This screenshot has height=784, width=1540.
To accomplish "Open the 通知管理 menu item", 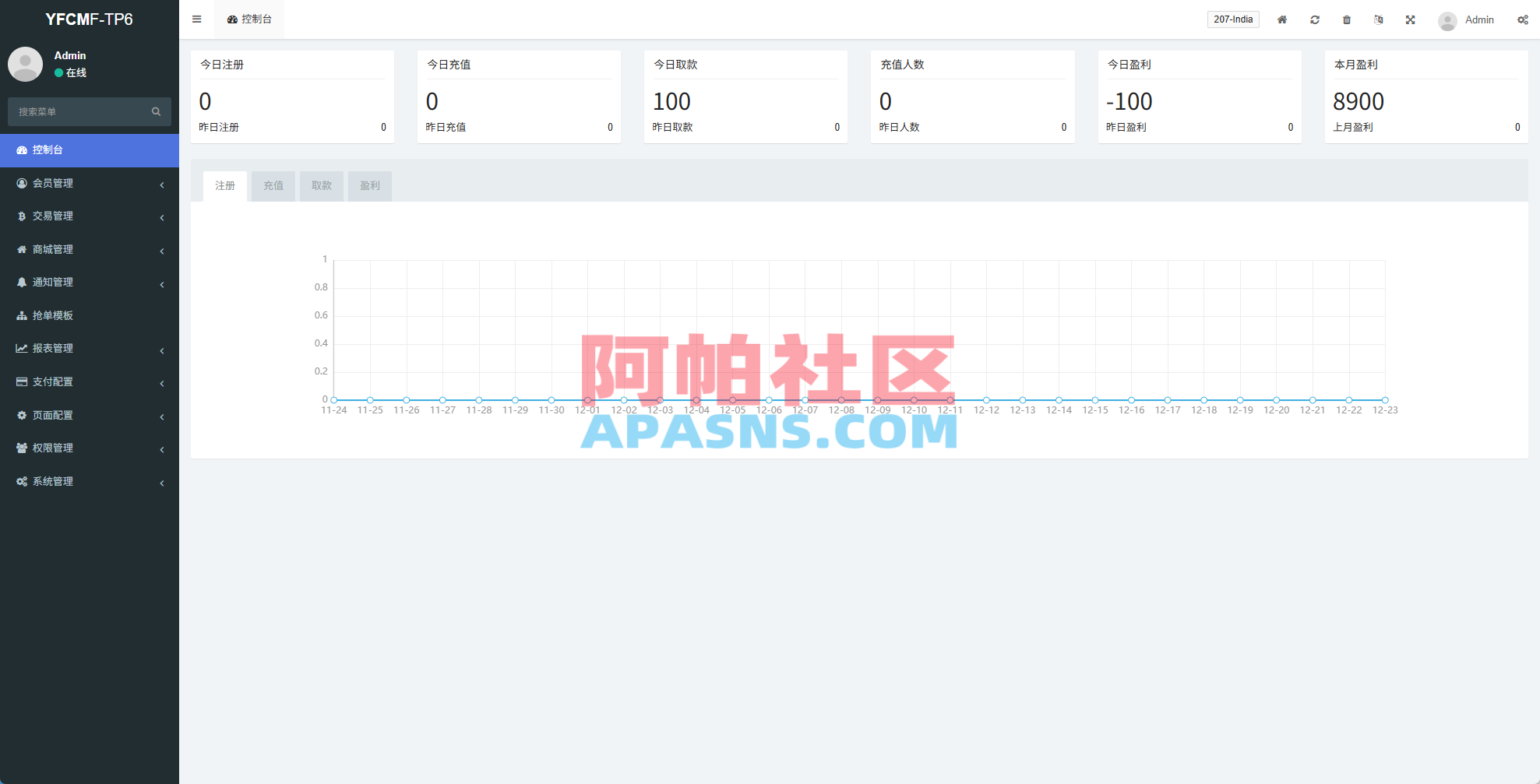I will click(90, 283).
